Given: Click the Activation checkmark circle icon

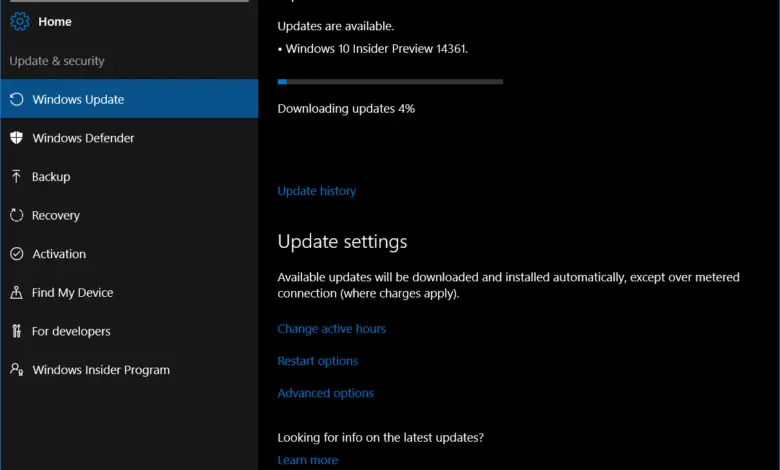Looking at the screenshot, I should coord(16,254).
